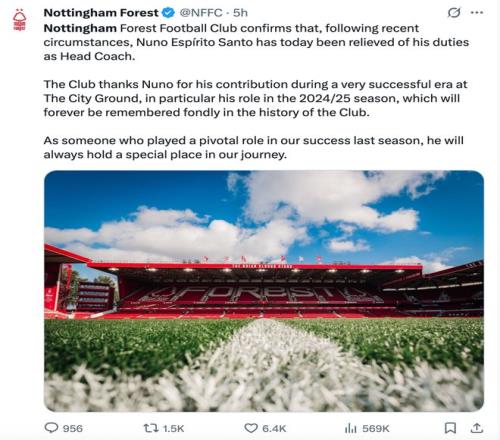View analytics icon showing 569K views

coord(350,428)
